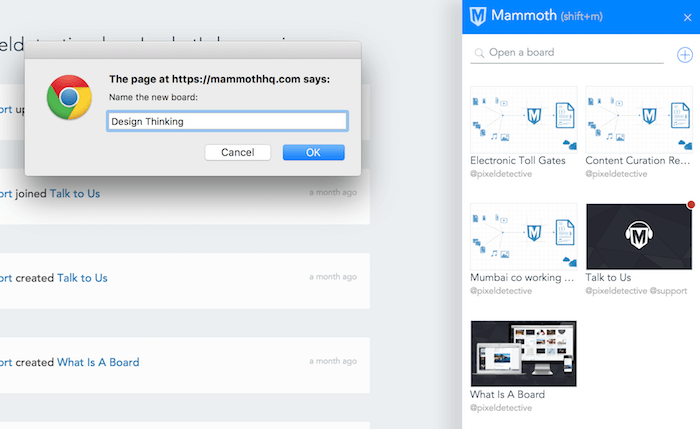Open the Talk to Us board thumbnail
Viewport: 700px width, 429px height.
(639, 237)
